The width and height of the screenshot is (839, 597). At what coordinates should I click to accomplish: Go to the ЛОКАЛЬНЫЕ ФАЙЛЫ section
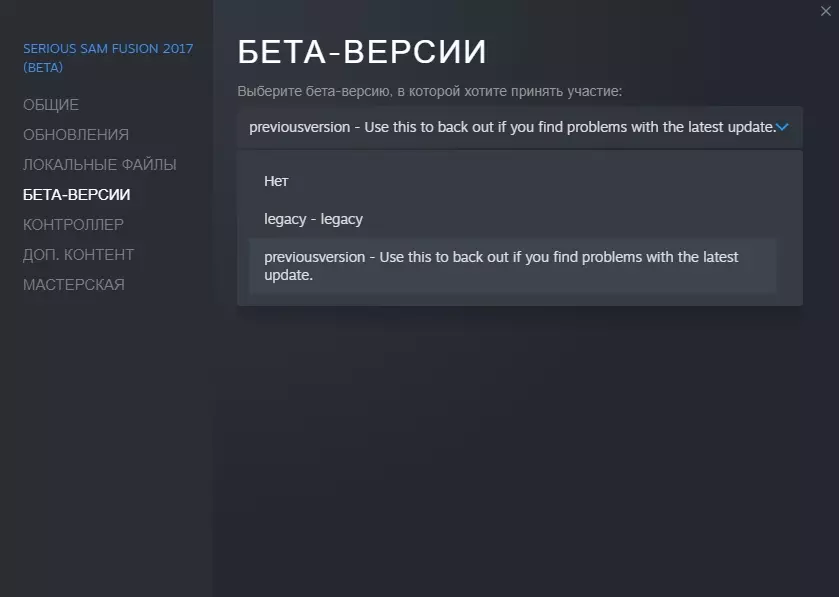100,165
